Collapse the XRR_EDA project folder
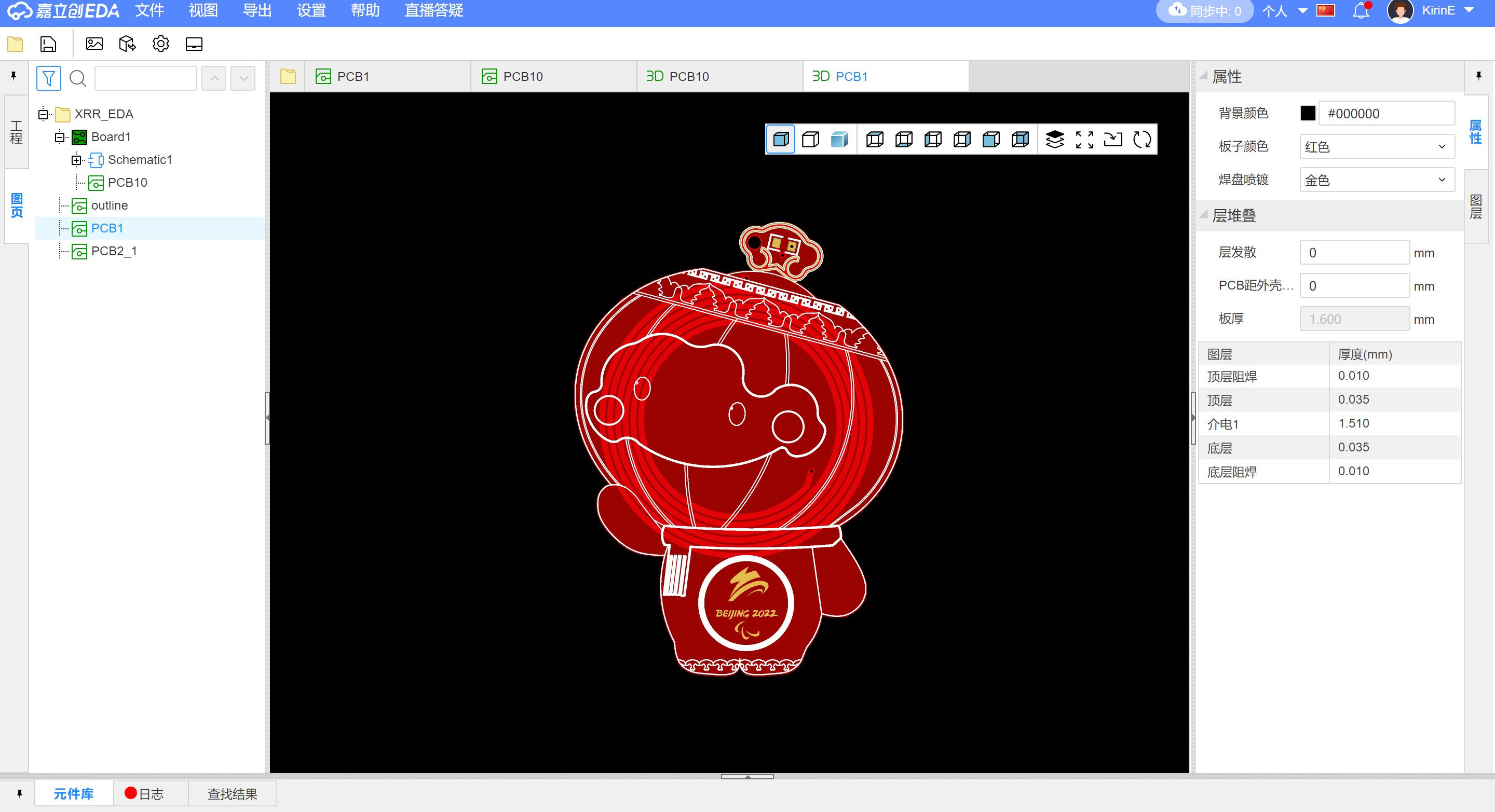Viewport: 1495px width, 812px height. click(x=43, y=114)
